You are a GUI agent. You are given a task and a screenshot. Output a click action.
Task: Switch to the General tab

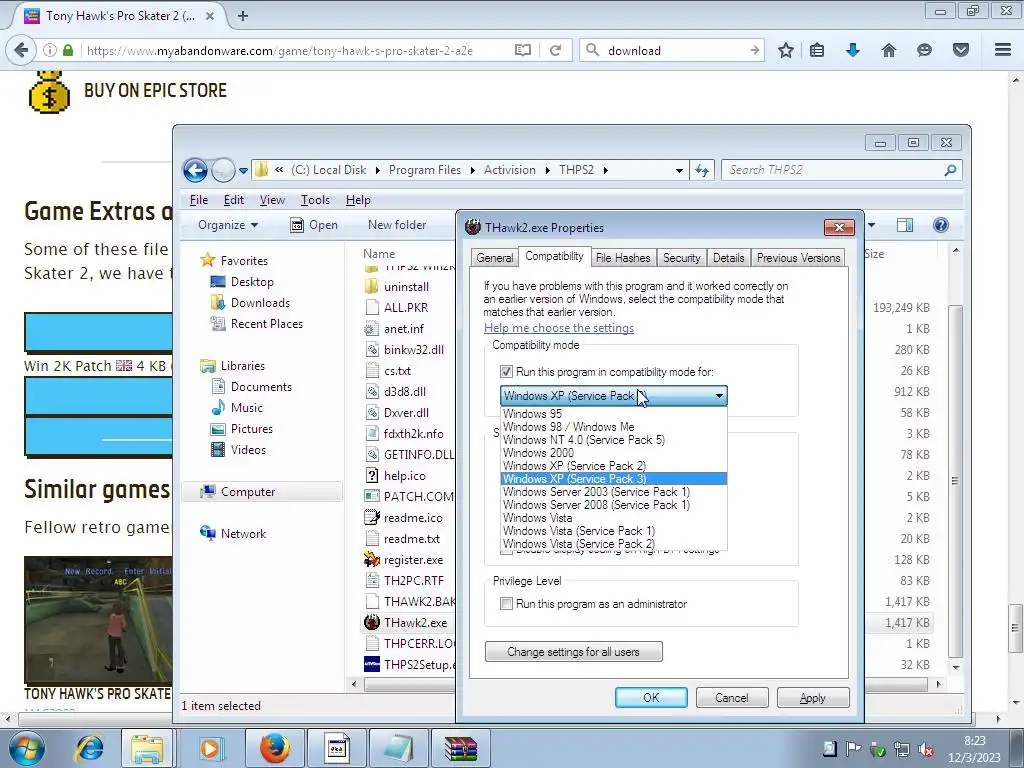(x=494, y=258)
